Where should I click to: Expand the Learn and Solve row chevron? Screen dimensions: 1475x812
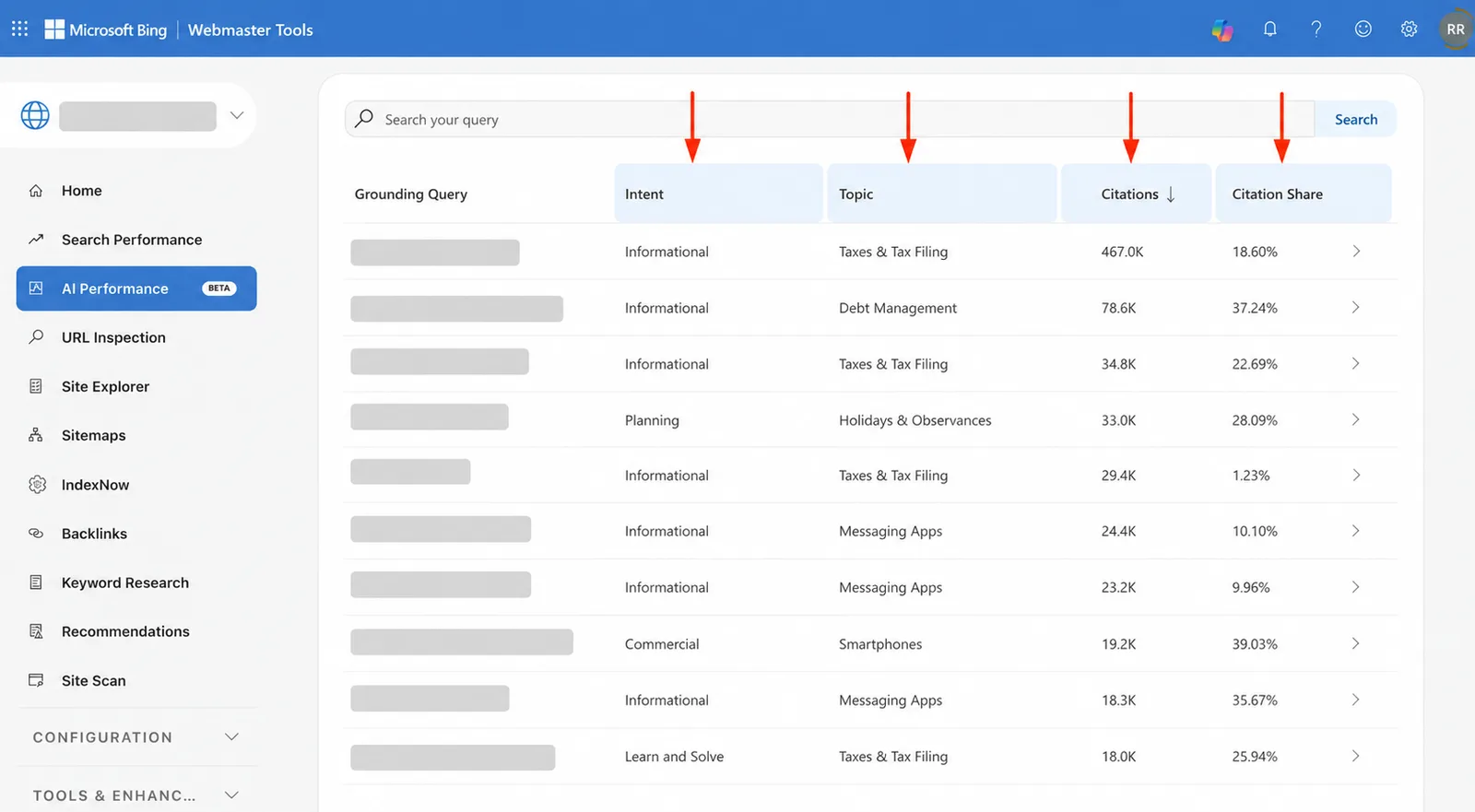click(x=1356, y=757)
